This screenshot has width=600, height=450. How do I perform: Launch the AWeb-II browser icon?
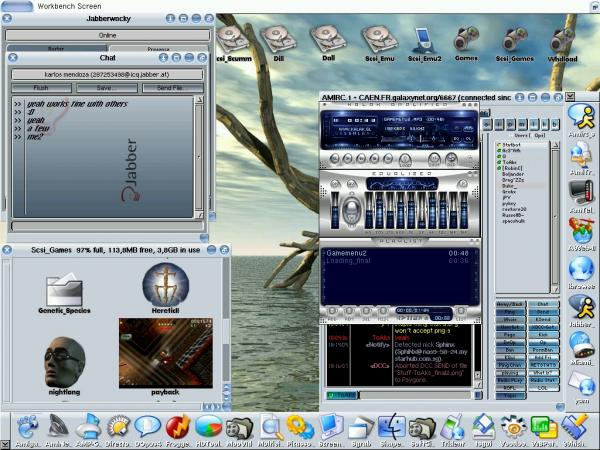pos(582,234)
